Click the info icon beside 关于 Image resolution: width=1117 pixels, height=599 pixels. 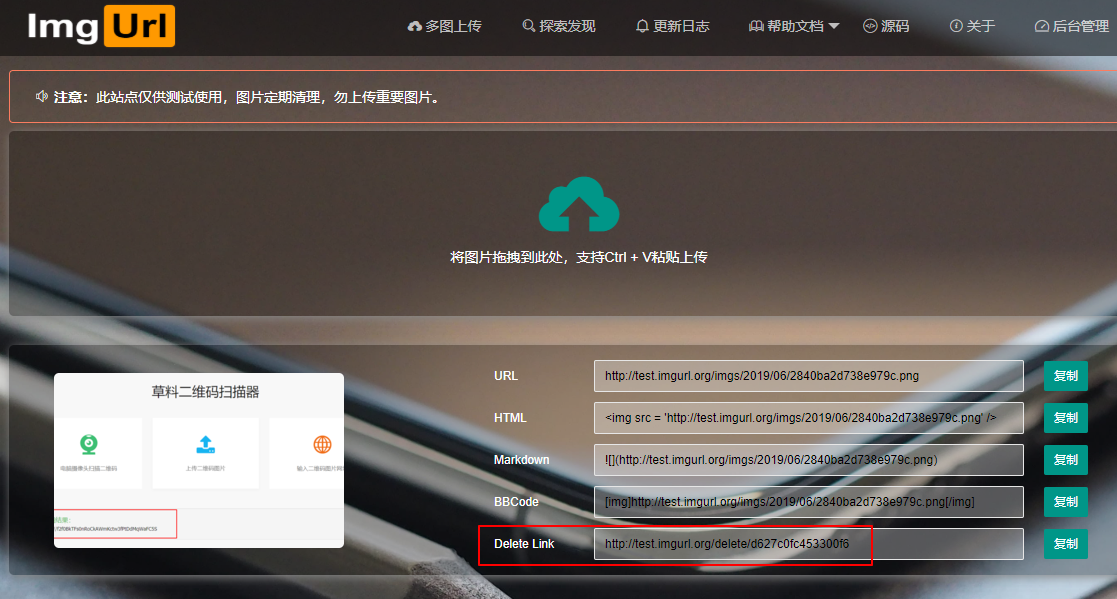point(956,26)
